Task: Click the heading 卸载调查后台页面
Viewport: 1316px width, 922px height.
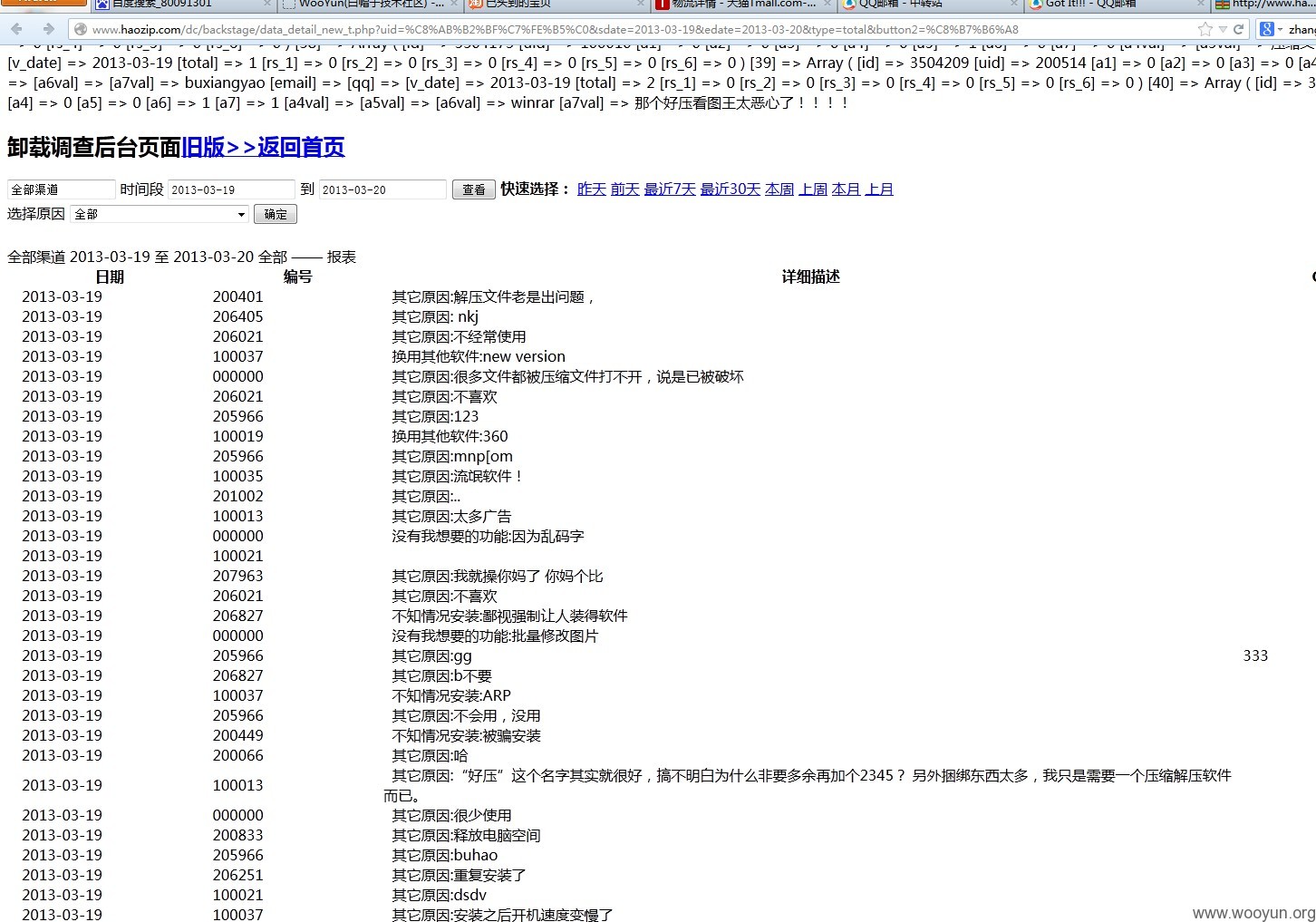Action: pos(94,147)
